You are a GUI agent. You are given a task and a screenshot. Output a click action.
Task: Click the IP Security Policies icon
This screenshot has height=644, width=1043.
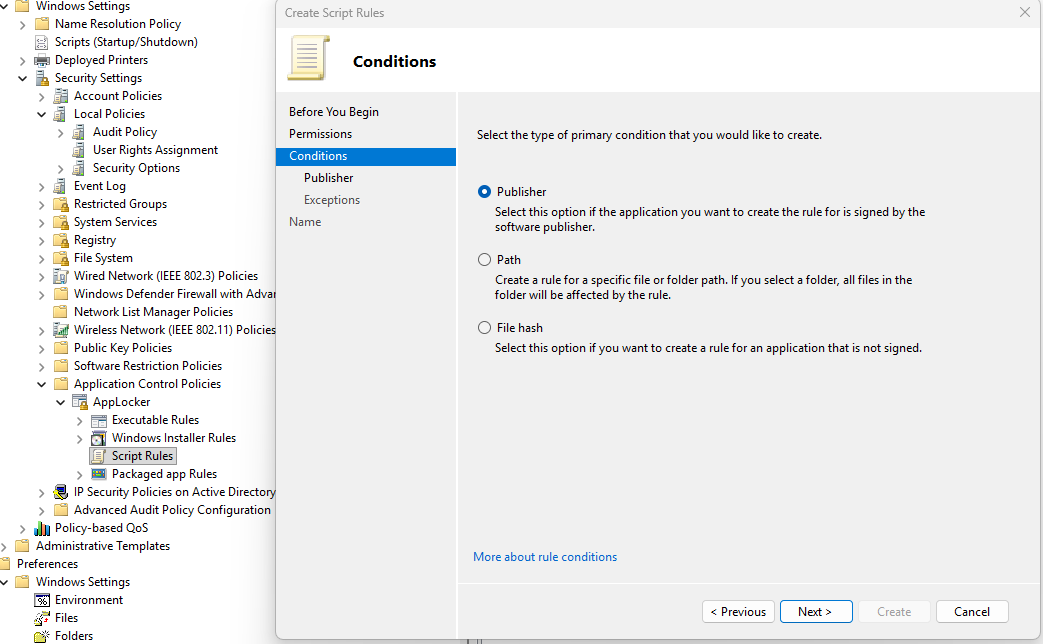click(x=61, y=492)
